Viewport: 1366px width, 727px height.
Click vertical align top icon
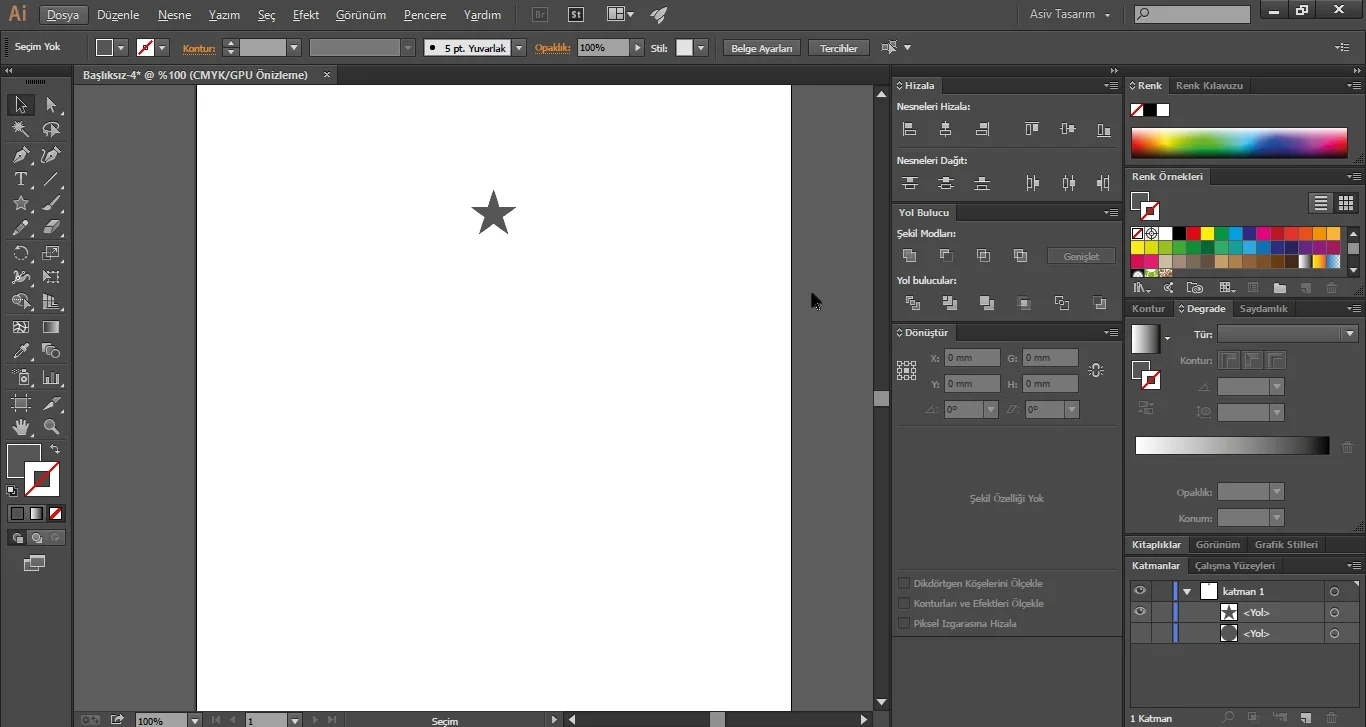tap(1032, 129)
